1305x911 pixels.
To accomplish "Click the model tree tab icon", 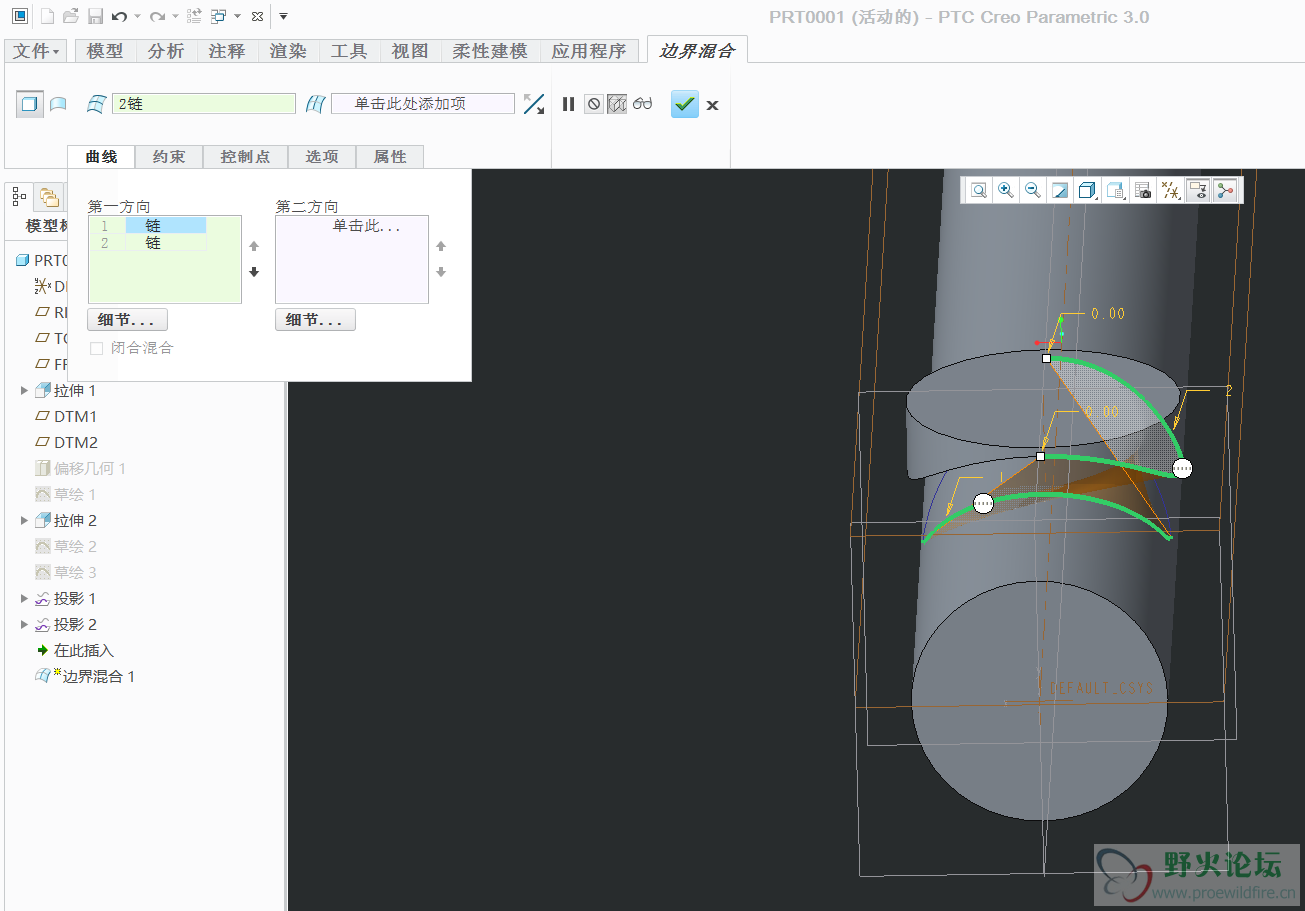I will pyautogui.click(x=19, y=196).
